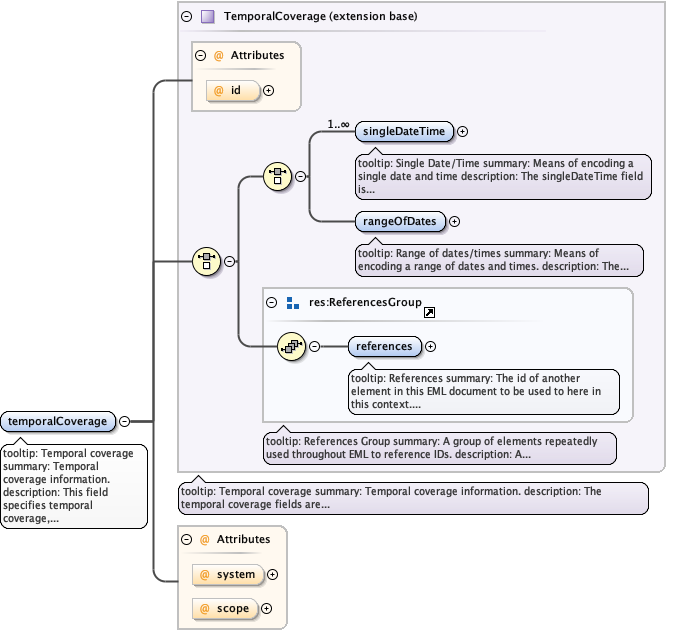Collapse the res:ReferencesGroup container
Screen dimensions: 683x631
click(x=271, y=302)
